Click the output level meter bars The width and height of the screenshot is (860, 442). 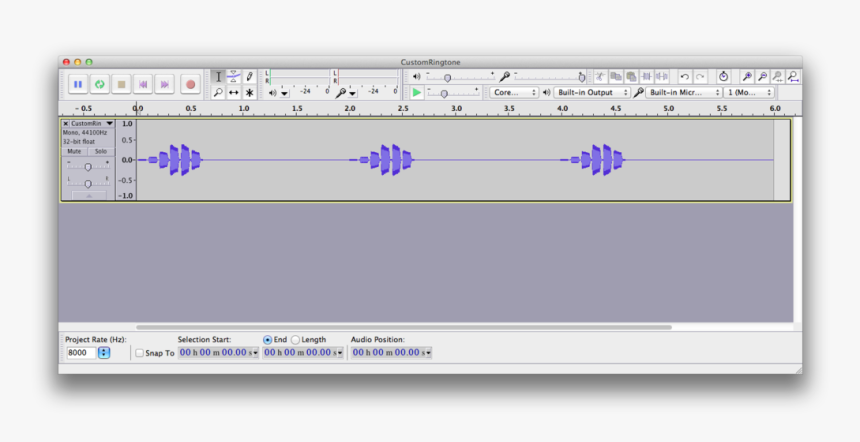coord(298,77)
